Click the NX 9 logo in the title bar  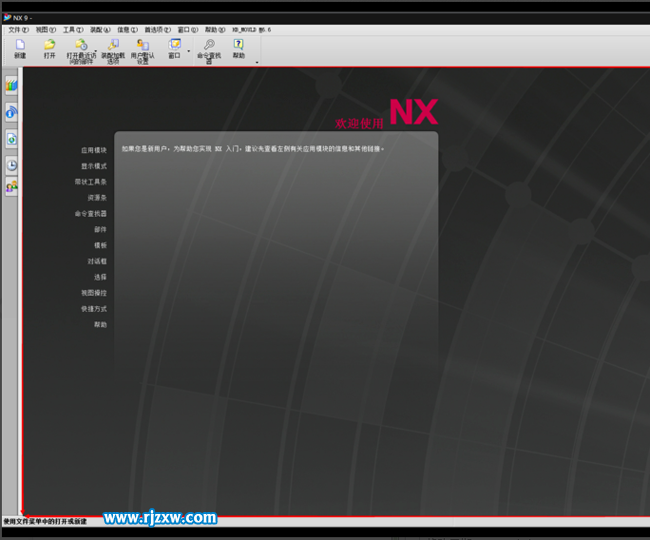tap(7, 17)
